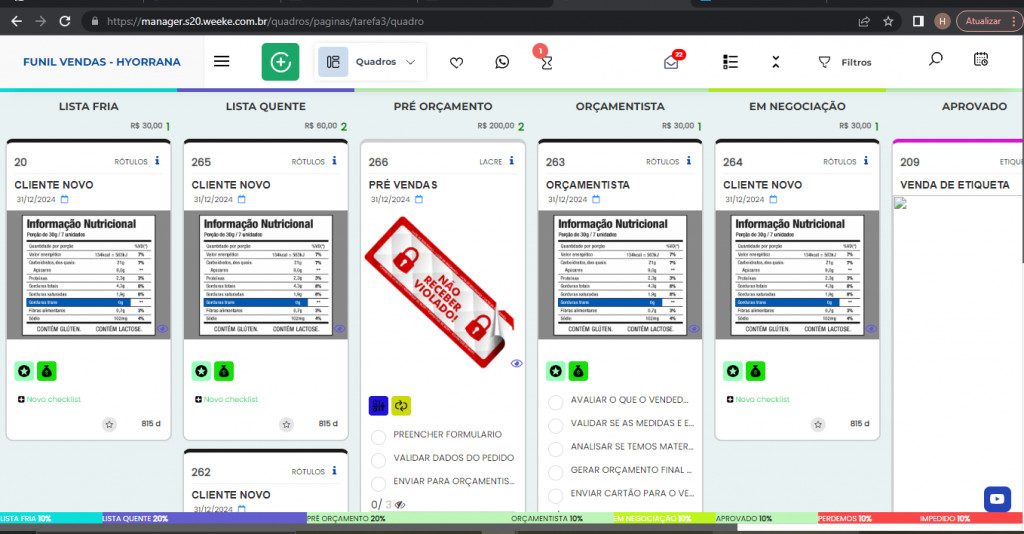Toggle eye visibility on card 266 image
1024x534 pixels.
(516, 363)
